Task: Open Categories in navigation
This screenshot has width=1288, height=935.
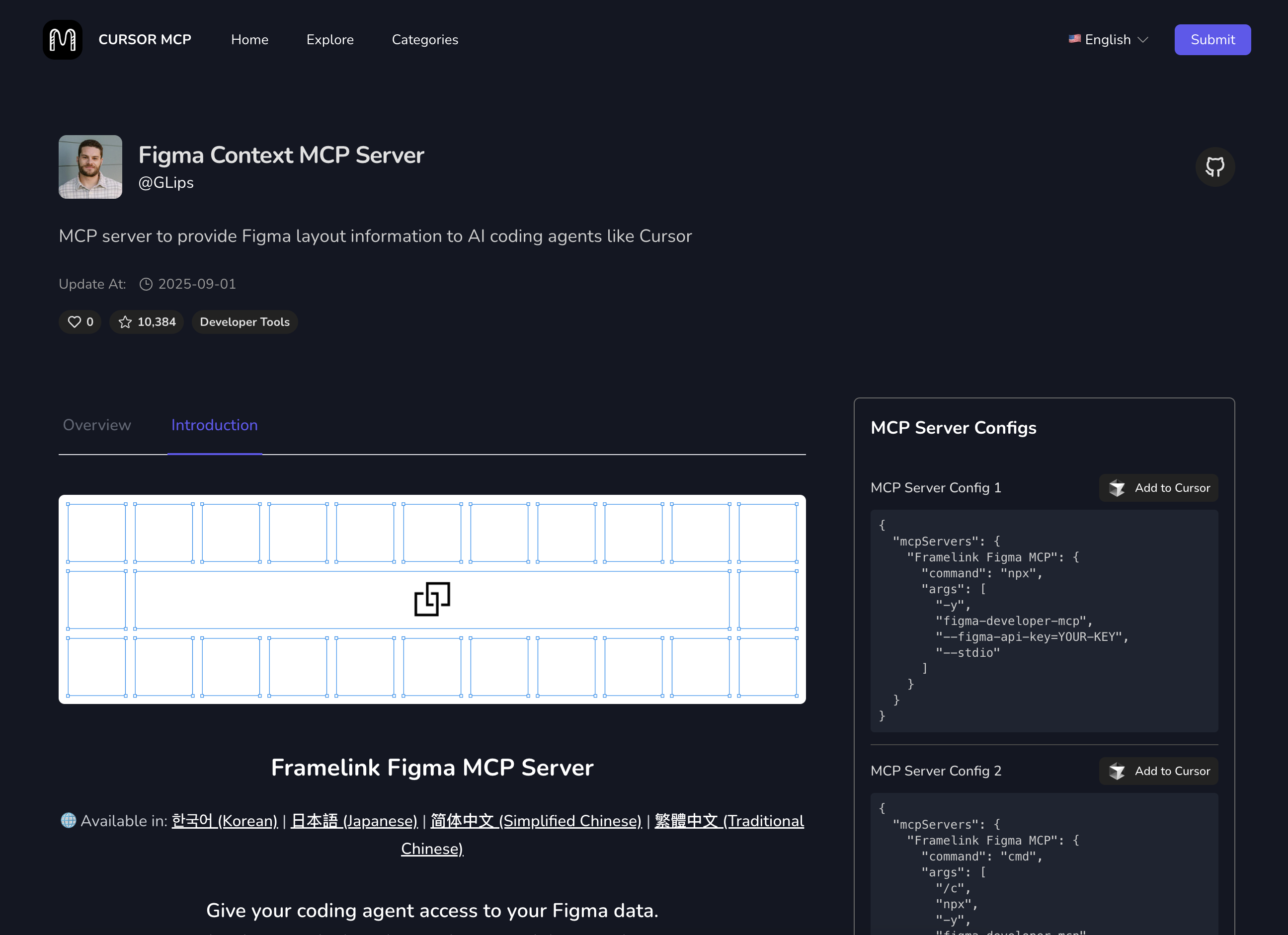Action: (425, 40)
